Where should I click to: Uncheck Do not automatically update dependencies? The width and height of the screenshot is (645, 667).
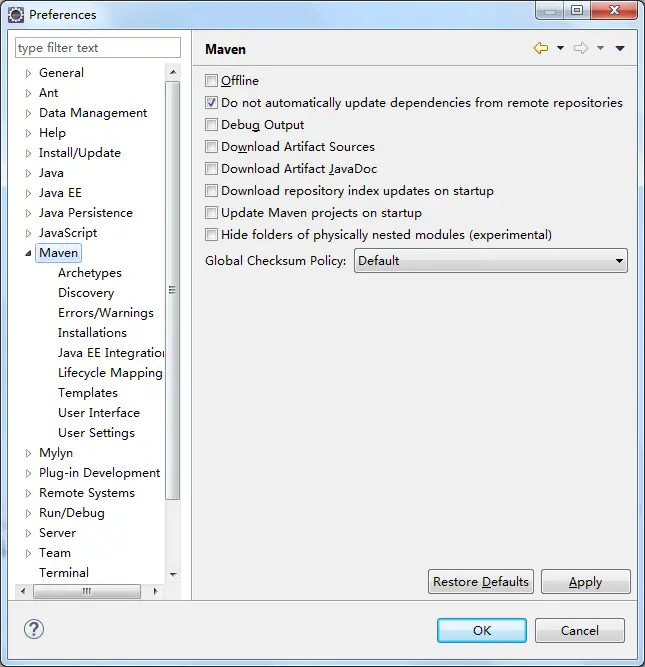click(211, 103)
